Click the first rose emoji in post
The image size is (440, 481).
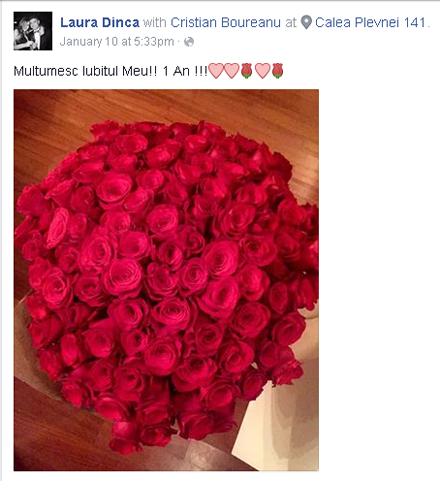(246, 71)
